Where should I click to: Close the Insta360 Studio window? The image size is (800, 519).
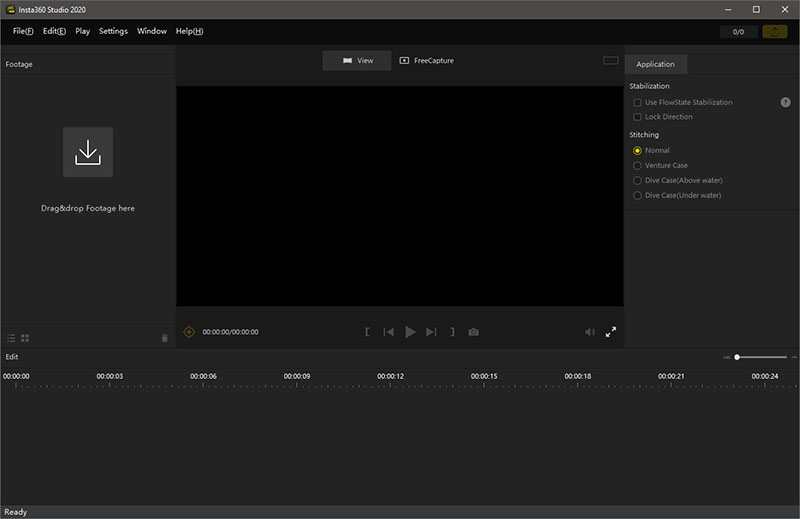point(785,9)
